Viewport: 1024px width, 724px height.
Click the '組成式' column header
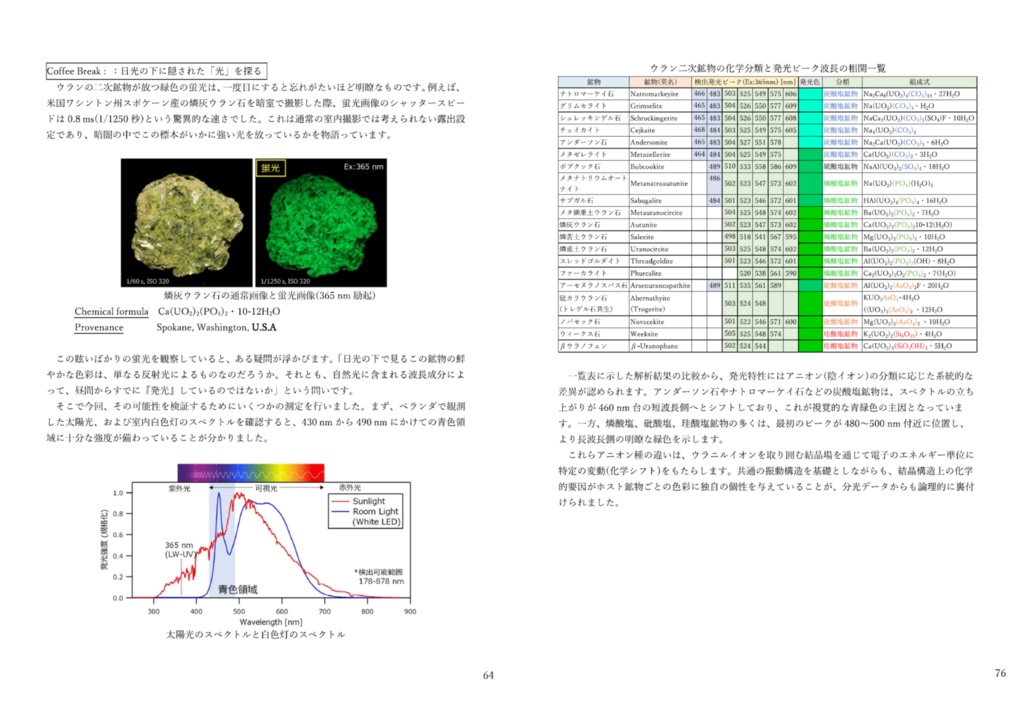tap(919, 82)
